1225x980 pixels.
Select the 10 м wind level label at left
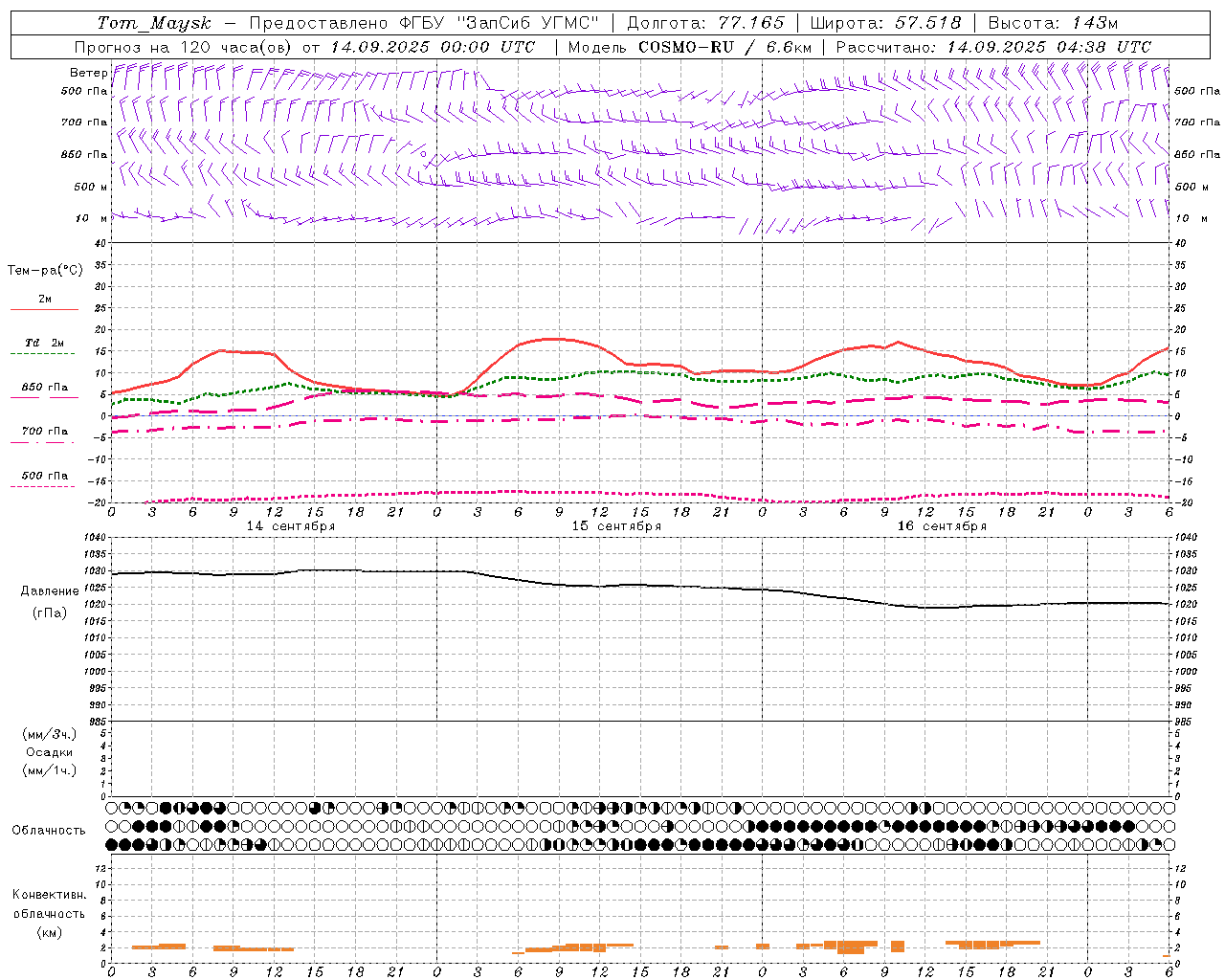pyautogui.click(x=92, y=218)
